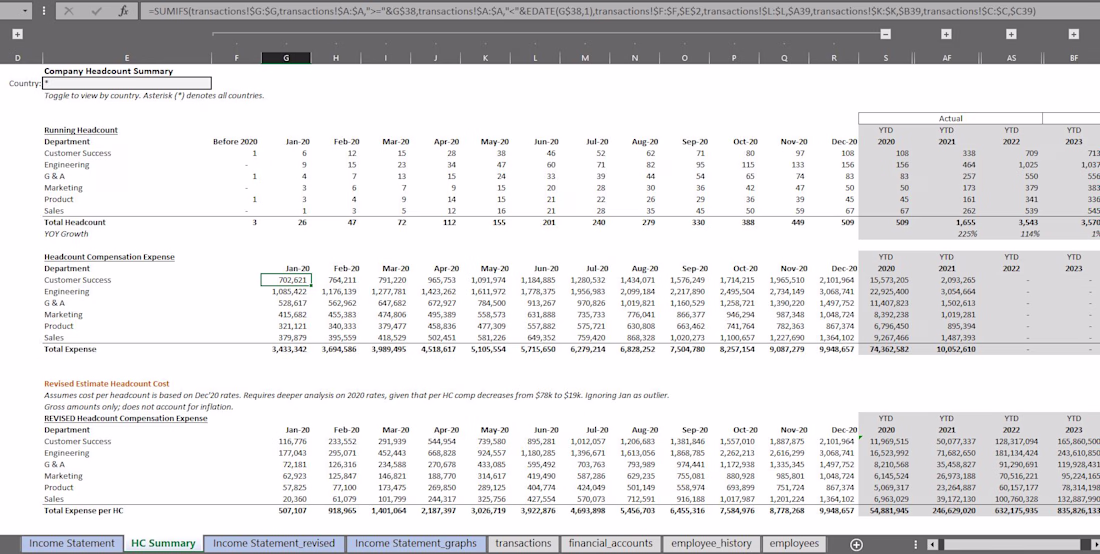The height and width of the screenshot is (554, 1100).
Task: Expand the column group above column AS
Action: 1011,34
